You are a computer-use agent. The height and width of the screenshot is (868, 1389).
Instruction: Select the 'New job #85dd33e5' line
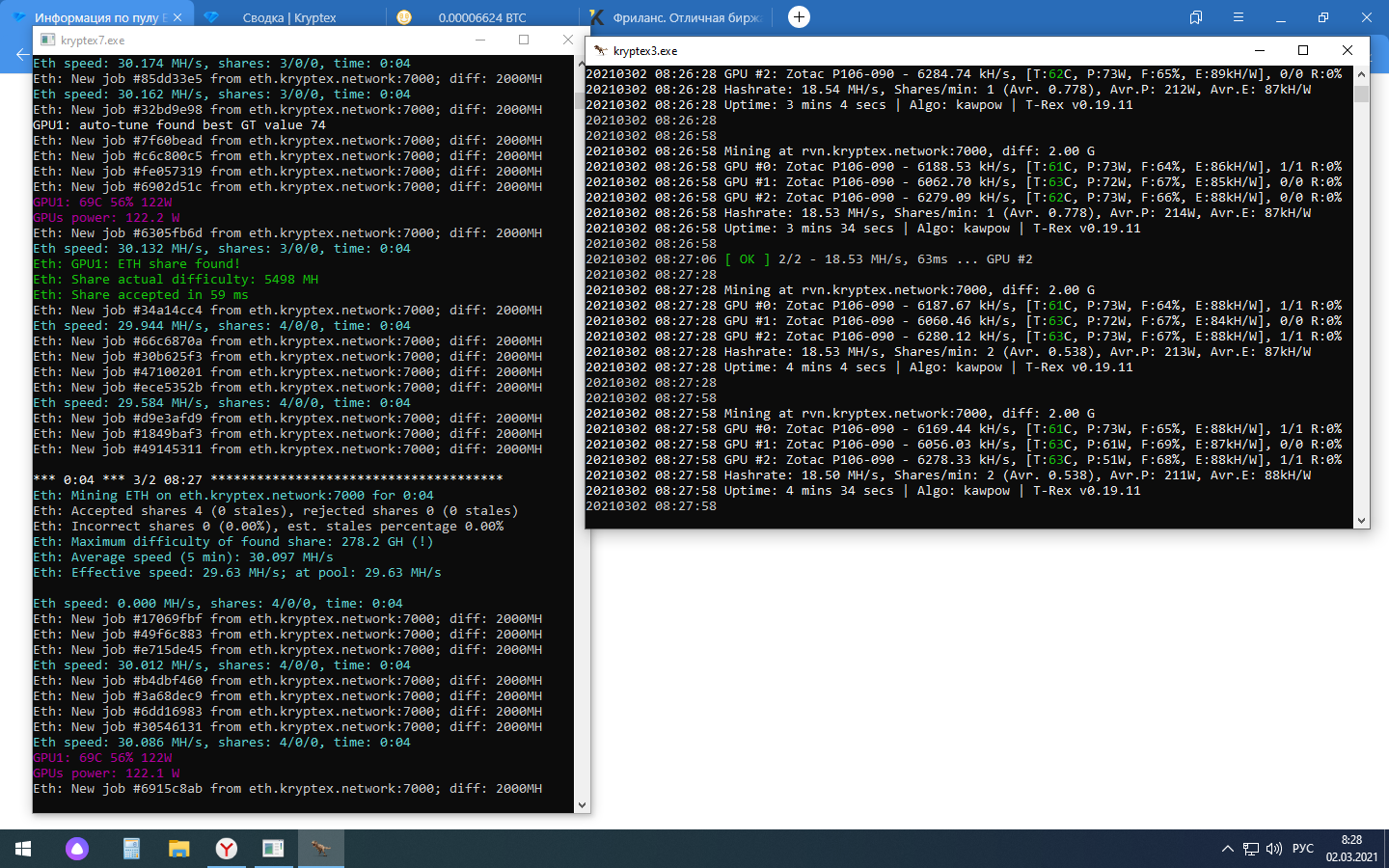point(287,79)
